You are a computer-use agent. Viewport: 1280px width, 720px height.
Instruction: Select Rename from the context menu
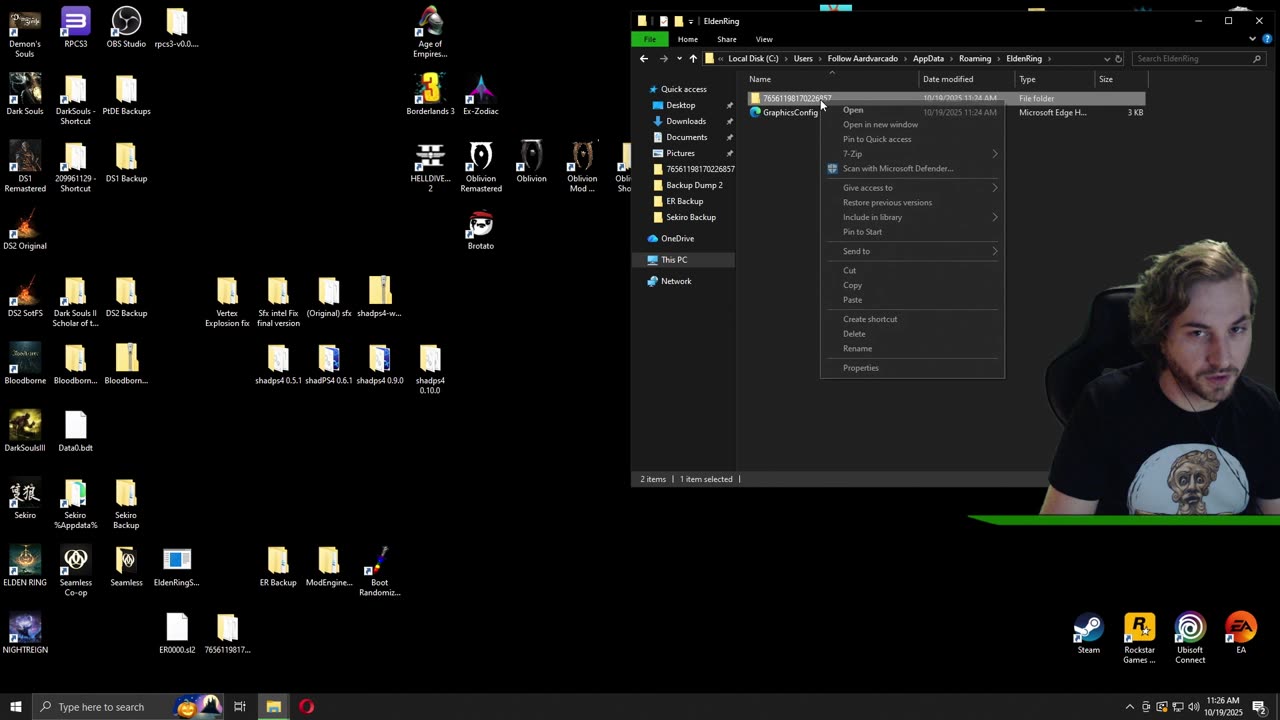pos(857,349)
